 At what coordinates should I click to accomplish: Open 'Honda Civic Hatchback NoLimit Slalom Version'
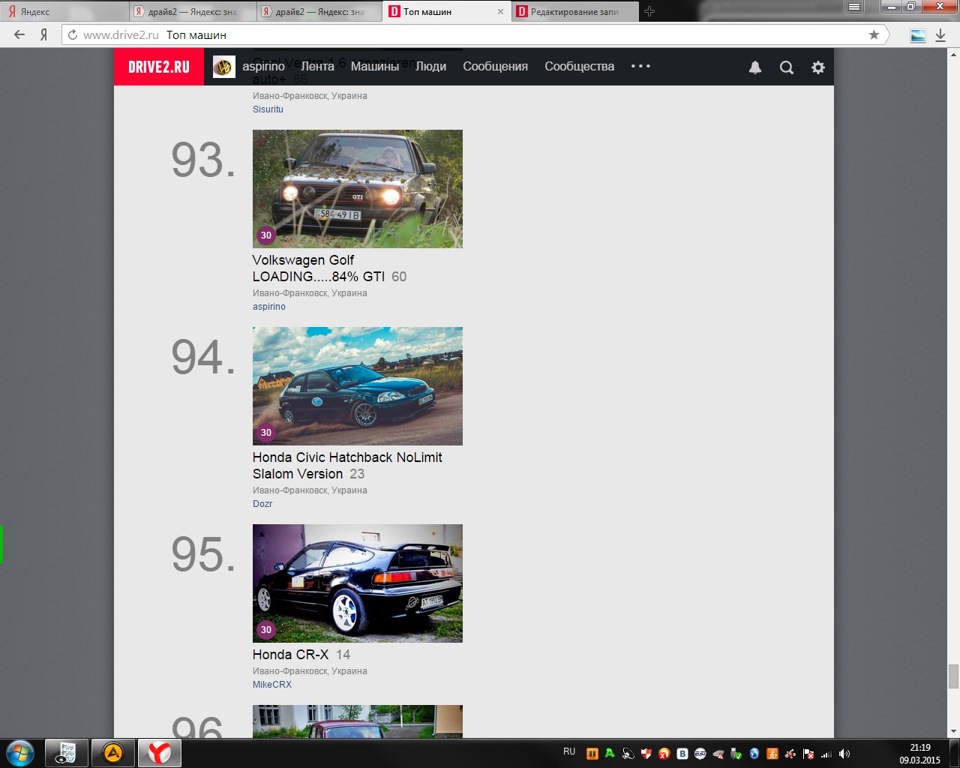pos(347,465)
